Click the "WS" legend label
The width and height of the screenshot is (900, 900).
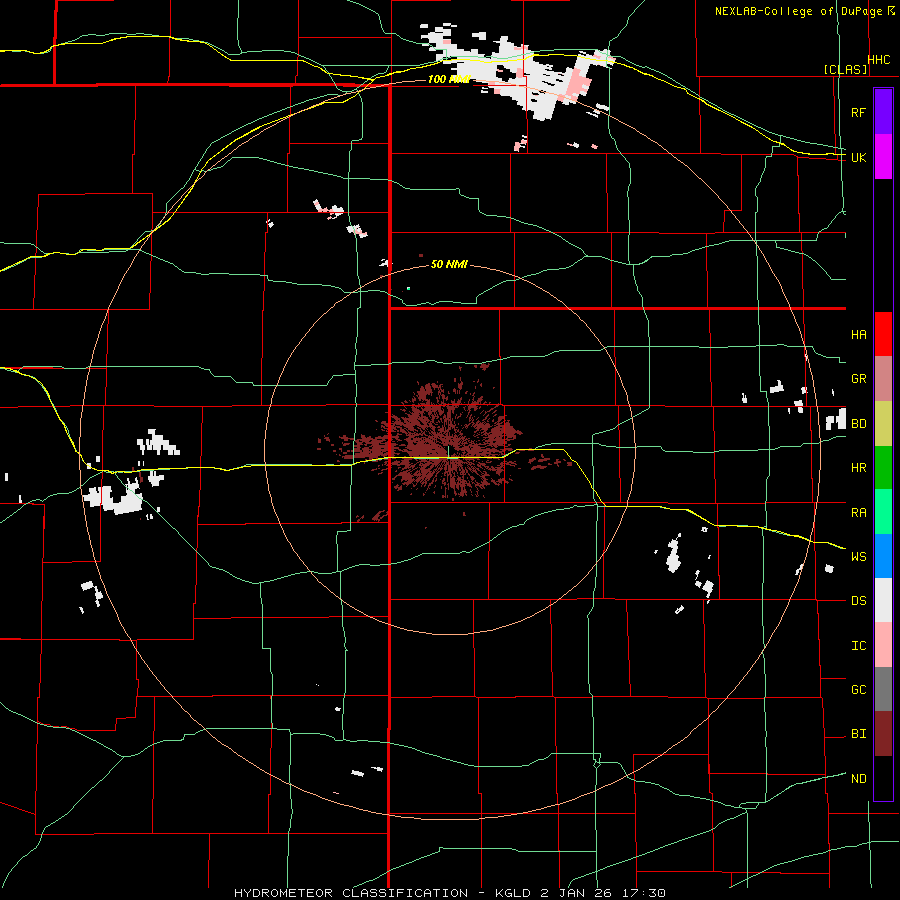(x=858, y=557)
